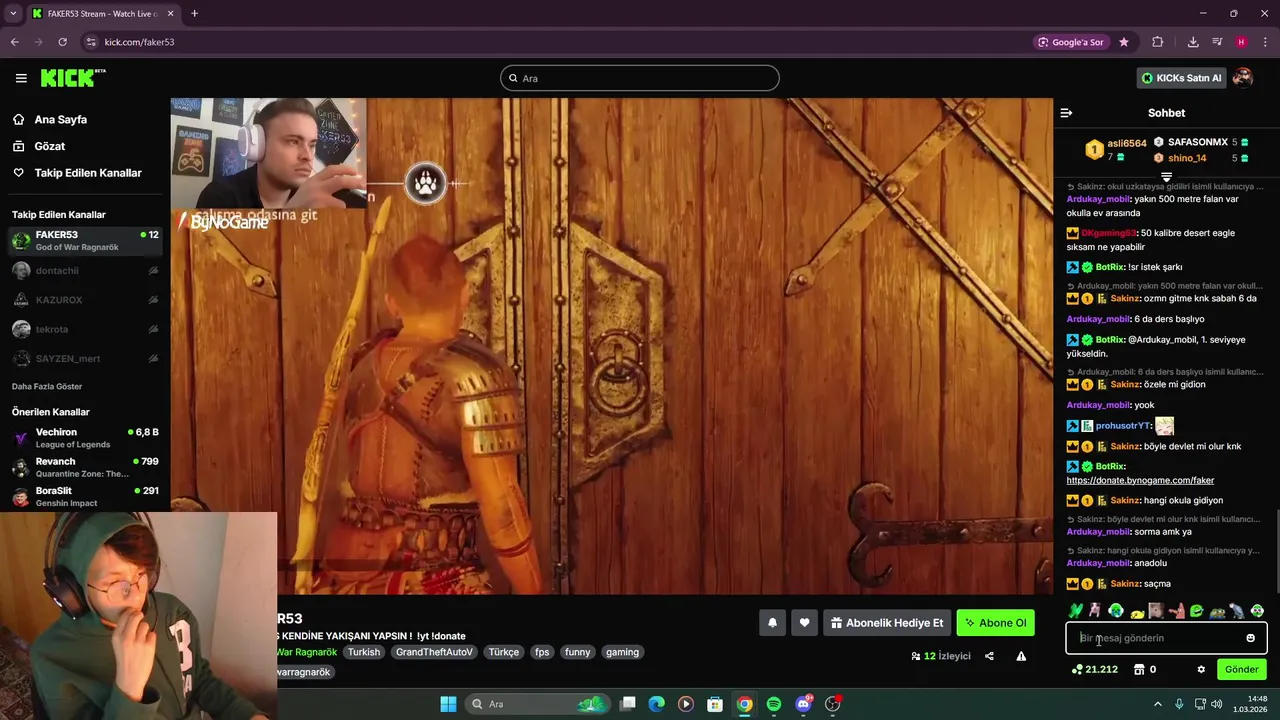
Task: Click the 21.212 channel points balance
Action: pos(1095,669)
